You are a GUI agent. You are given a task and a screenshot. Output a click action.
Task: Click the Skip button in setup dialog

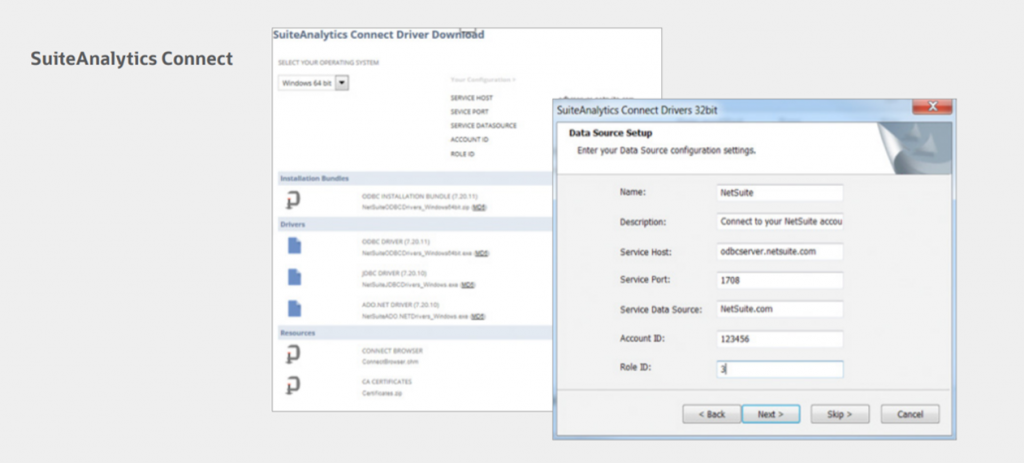tap(840, 414)
